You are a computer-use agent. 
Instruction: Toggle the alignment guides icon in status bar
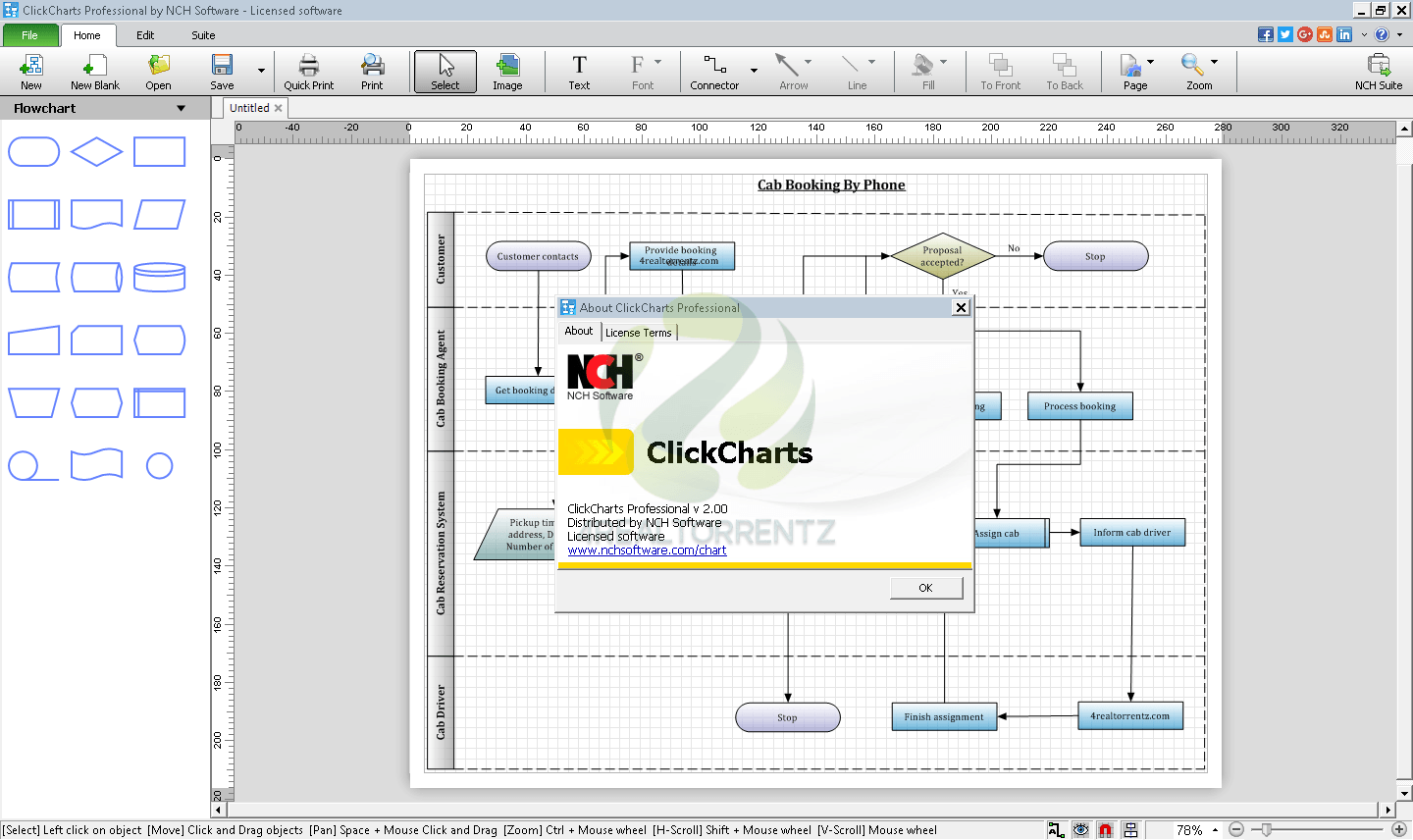click(x=1130, y=830)
